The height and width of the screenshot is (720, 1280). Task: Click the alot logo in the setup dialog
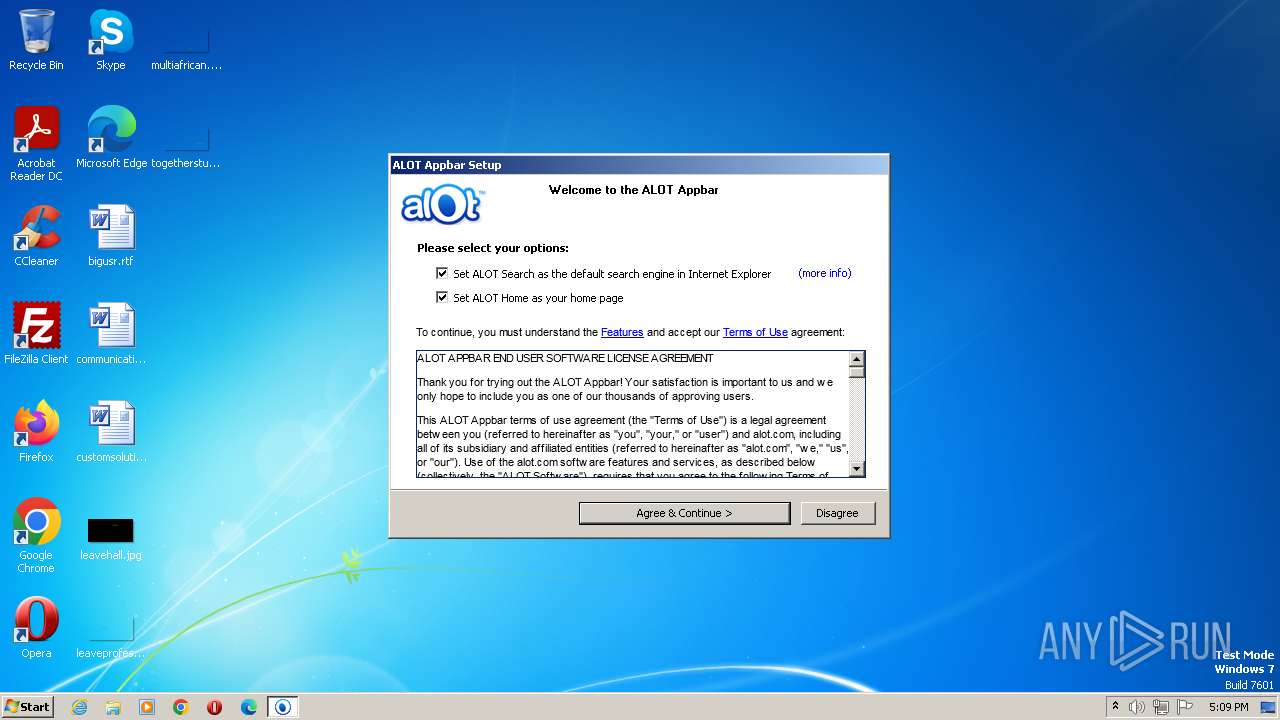click(443, 205)
